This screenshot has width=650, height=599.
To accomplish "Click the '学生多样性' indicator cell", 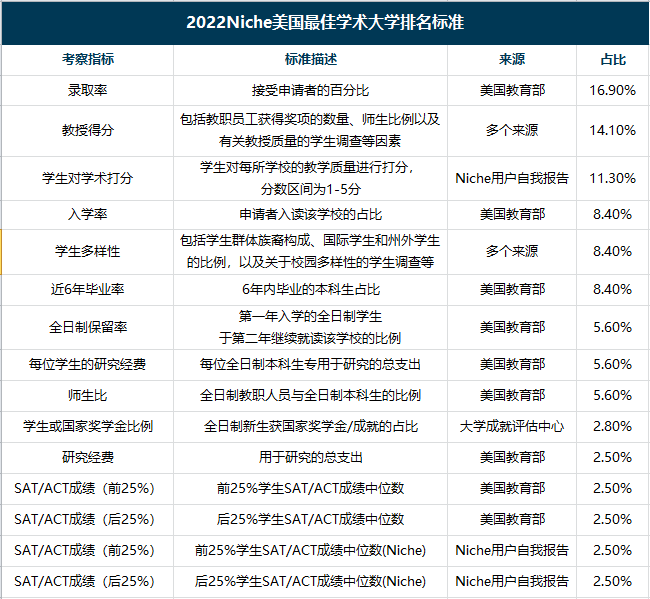I will click(x=87, y=251).
